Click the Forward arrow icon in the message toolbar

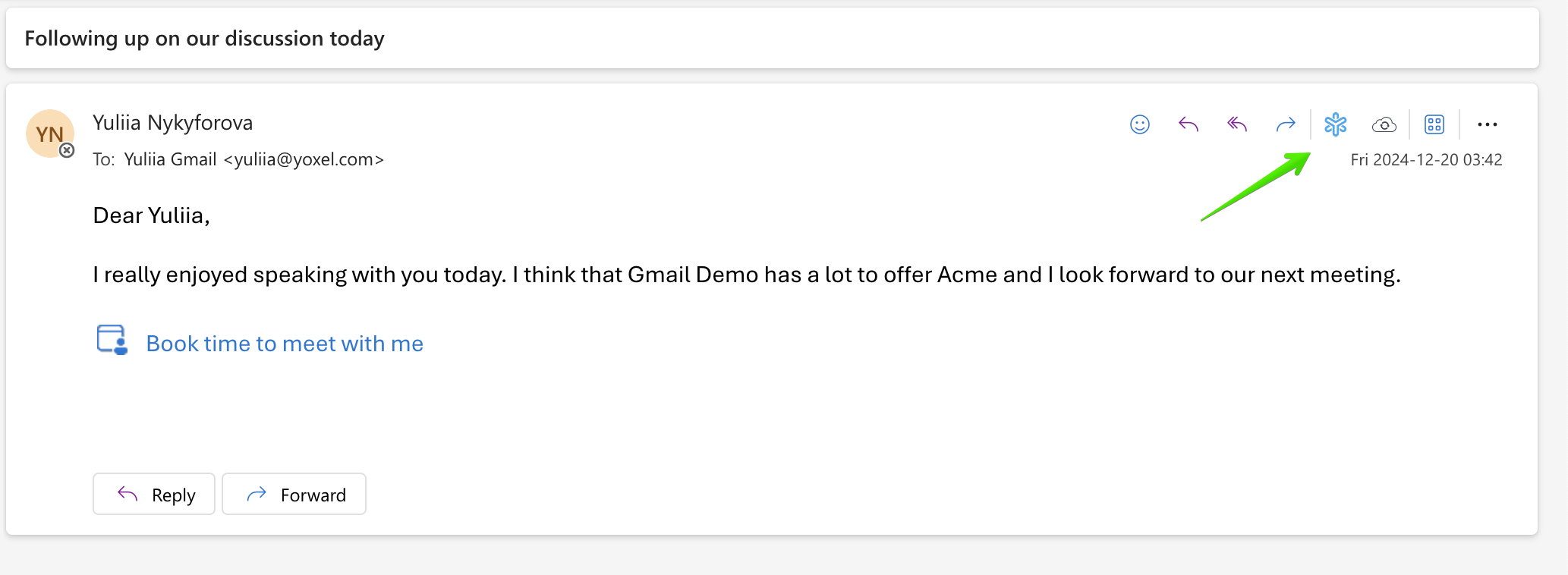(1286, 124)
